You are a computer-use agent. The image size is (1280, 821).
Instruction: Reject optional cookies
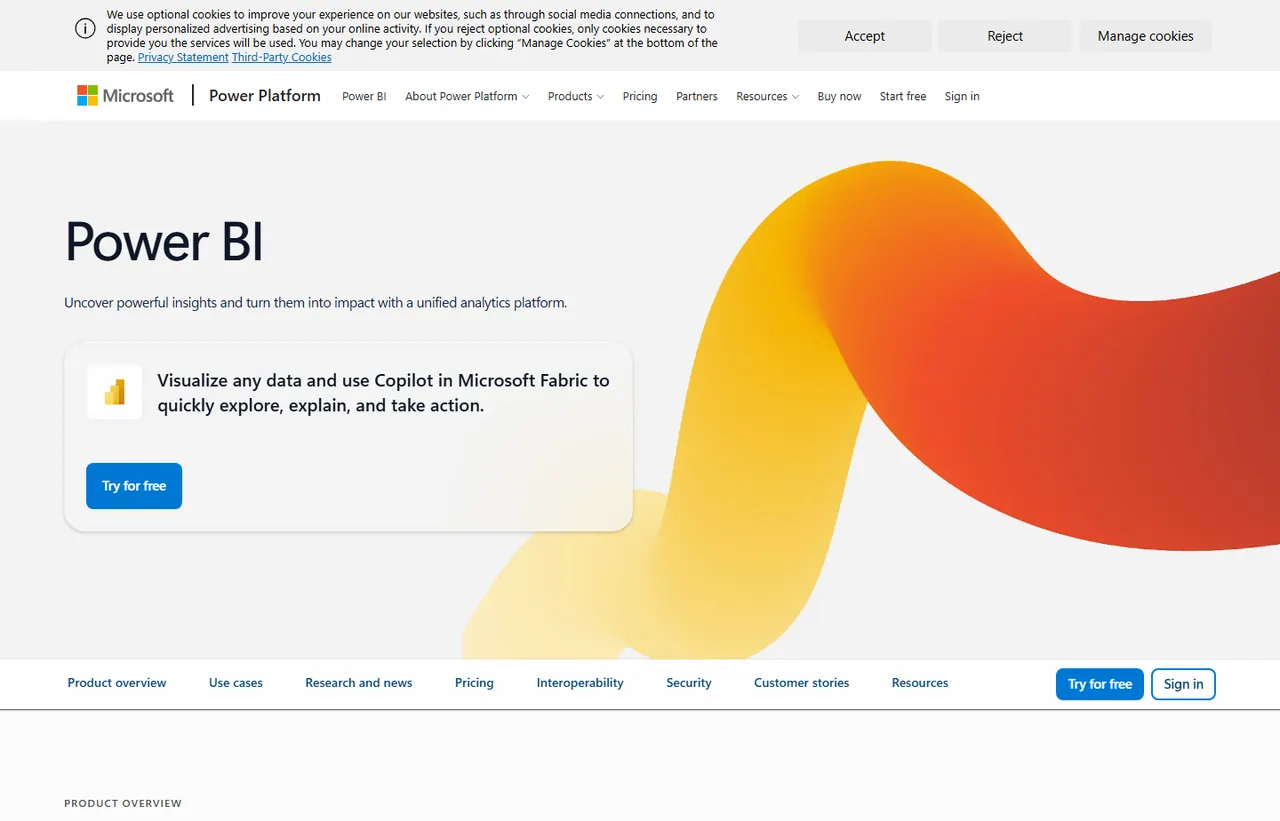tap(1005, 36)
